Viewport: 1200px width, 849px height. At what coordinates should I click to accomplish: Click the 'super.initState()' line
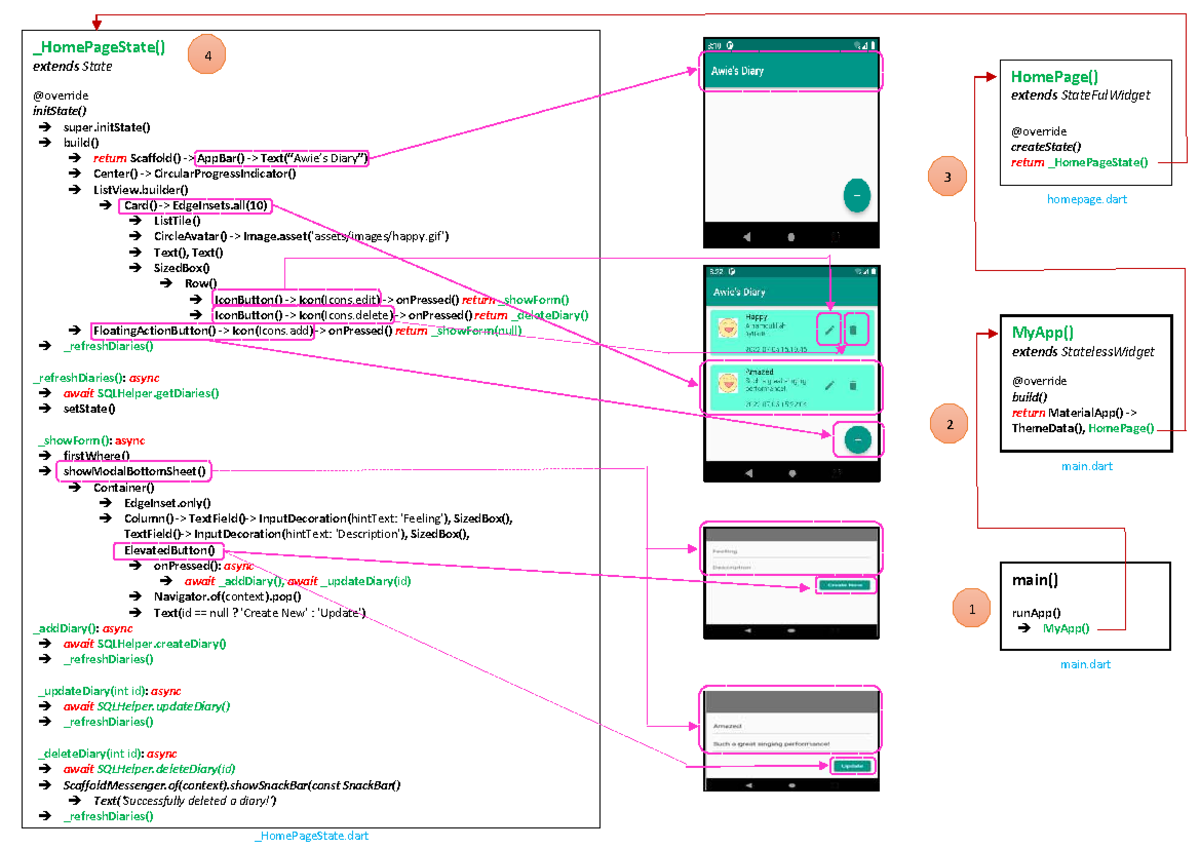[107, 127]
